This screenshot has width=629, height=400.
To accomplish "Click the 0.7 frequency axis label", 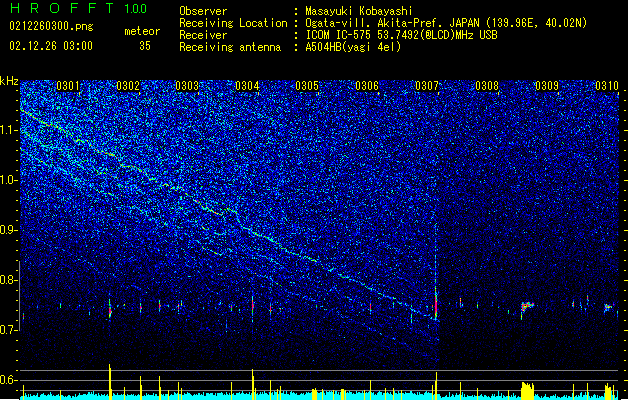I will point(9,330).
